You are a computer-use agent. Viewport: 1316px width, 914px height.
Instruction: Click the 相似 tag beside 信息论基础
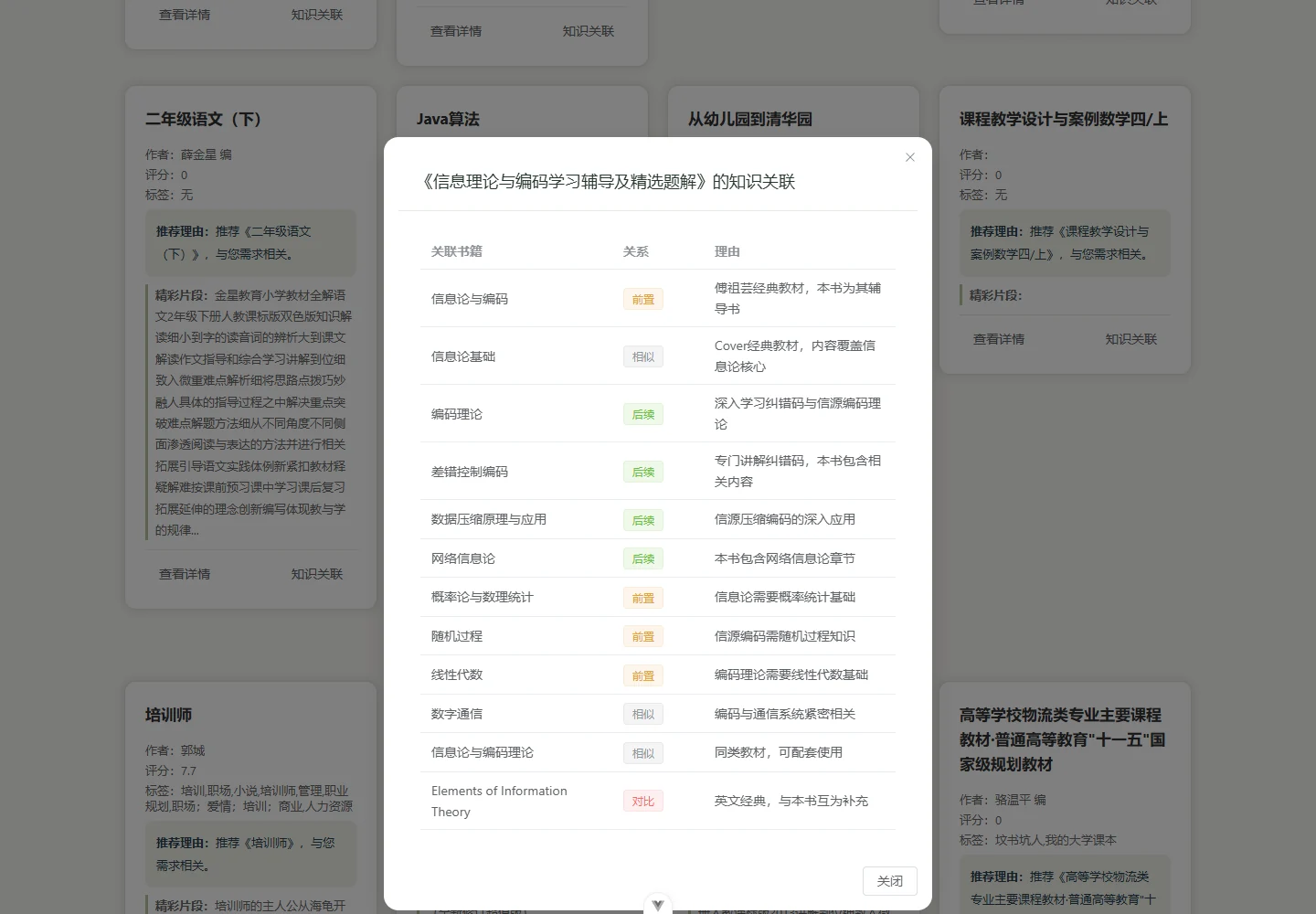pos(642,356)
